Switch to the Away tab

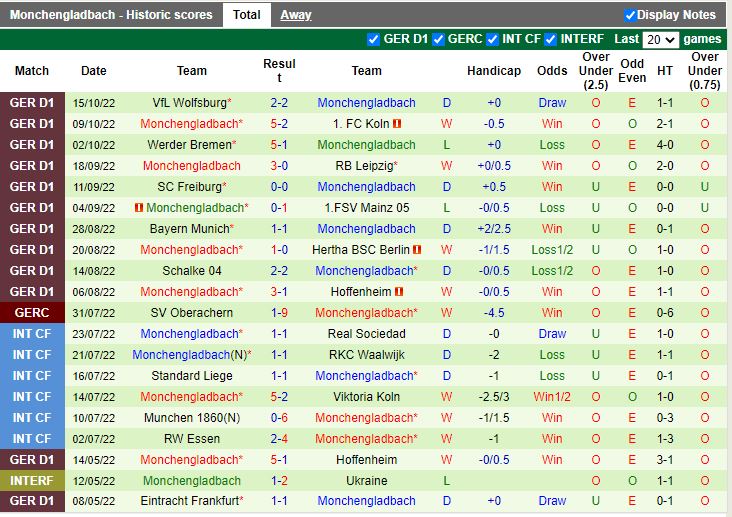click(296, 15)
